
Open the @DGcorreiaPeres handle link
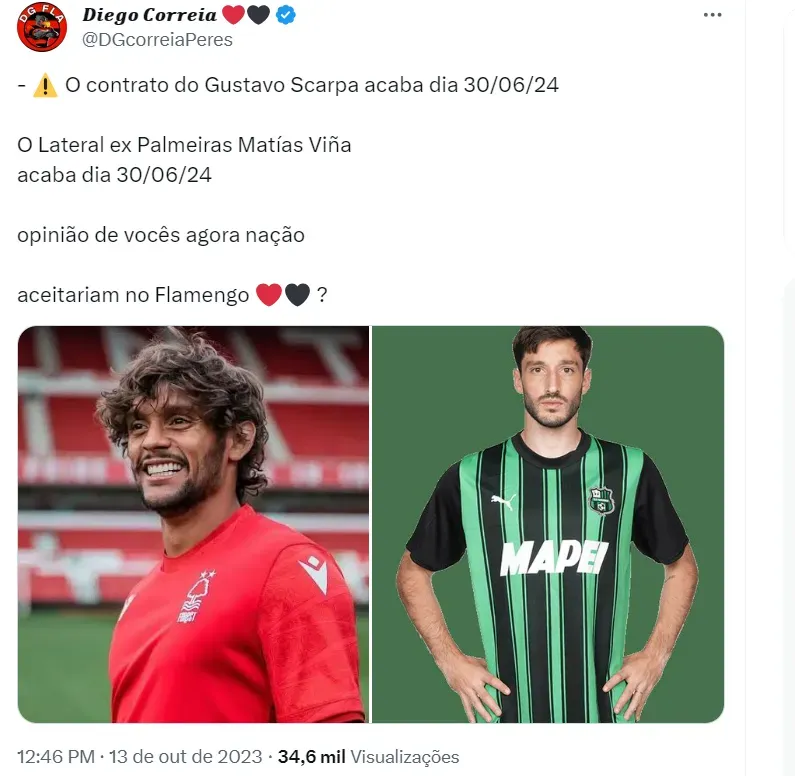pyautogui.click(x=157, y=40)
